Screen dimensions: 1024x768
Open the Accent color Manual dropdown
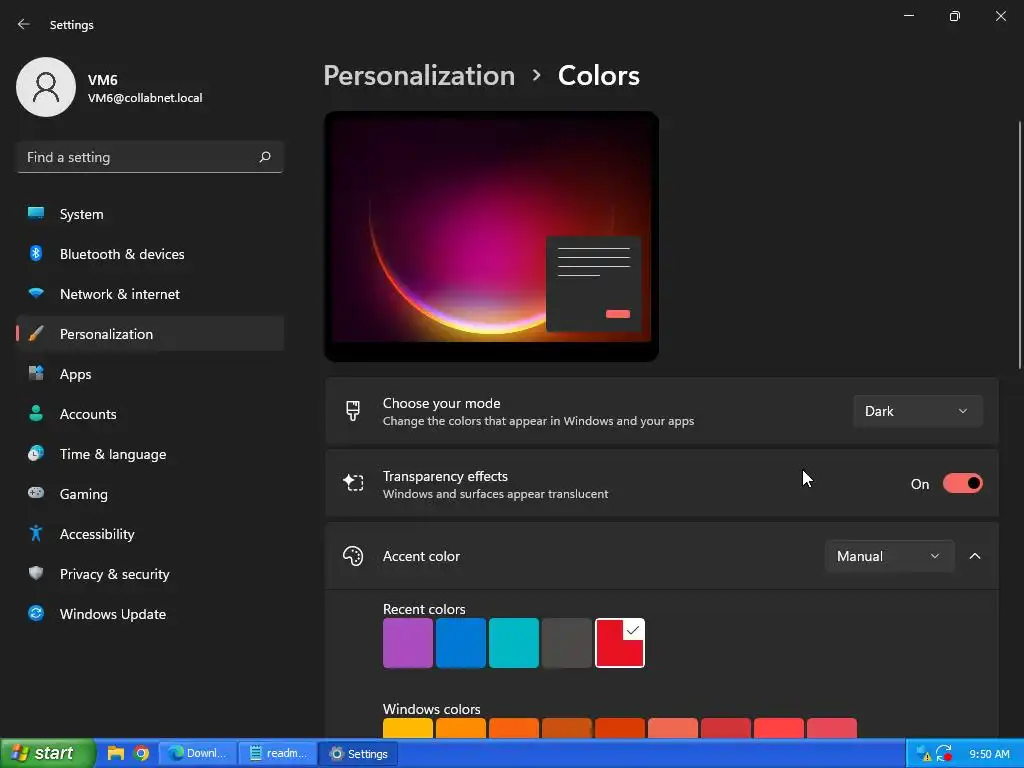pyautogui.click(x=889, y=556)
